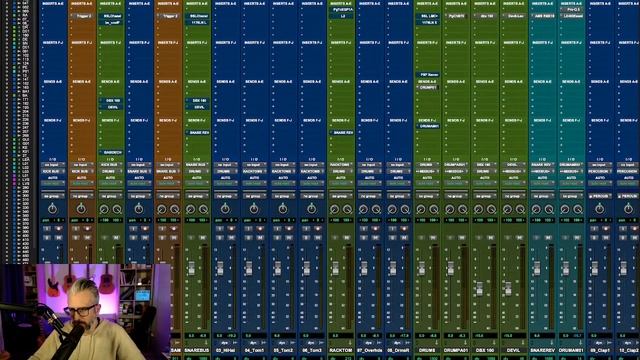Image resolution: width=640 pixels, height=360 pixels.
Task: Open the input selector on DBX 160
Action: pyautogui.click(x=484, y=165)
